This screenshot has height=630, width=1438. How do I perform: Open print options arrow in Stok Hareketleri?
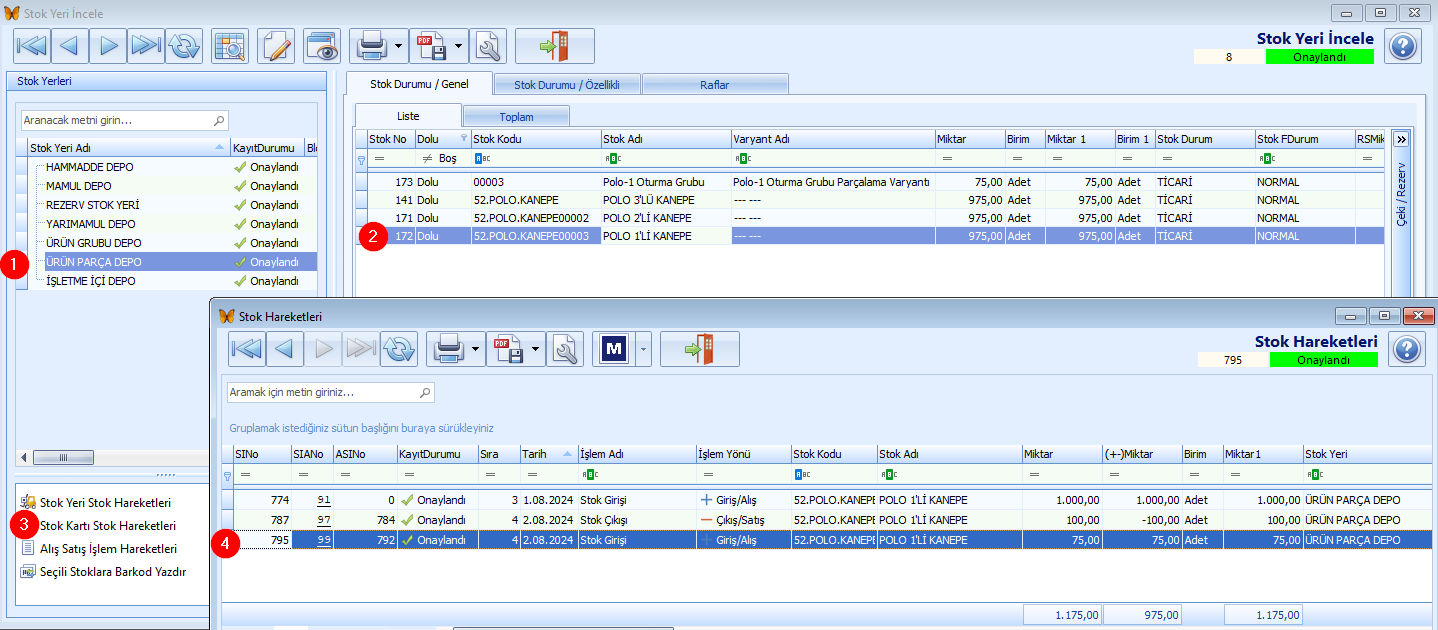(476, 349)
